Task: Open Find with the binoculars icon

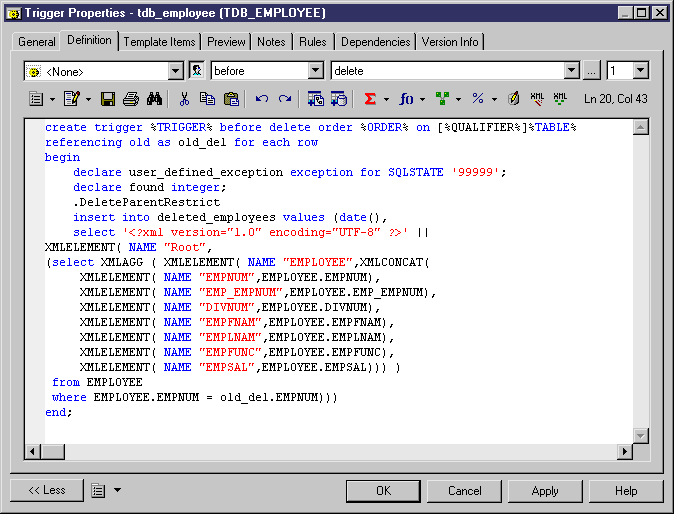Action: pos(154,99)
